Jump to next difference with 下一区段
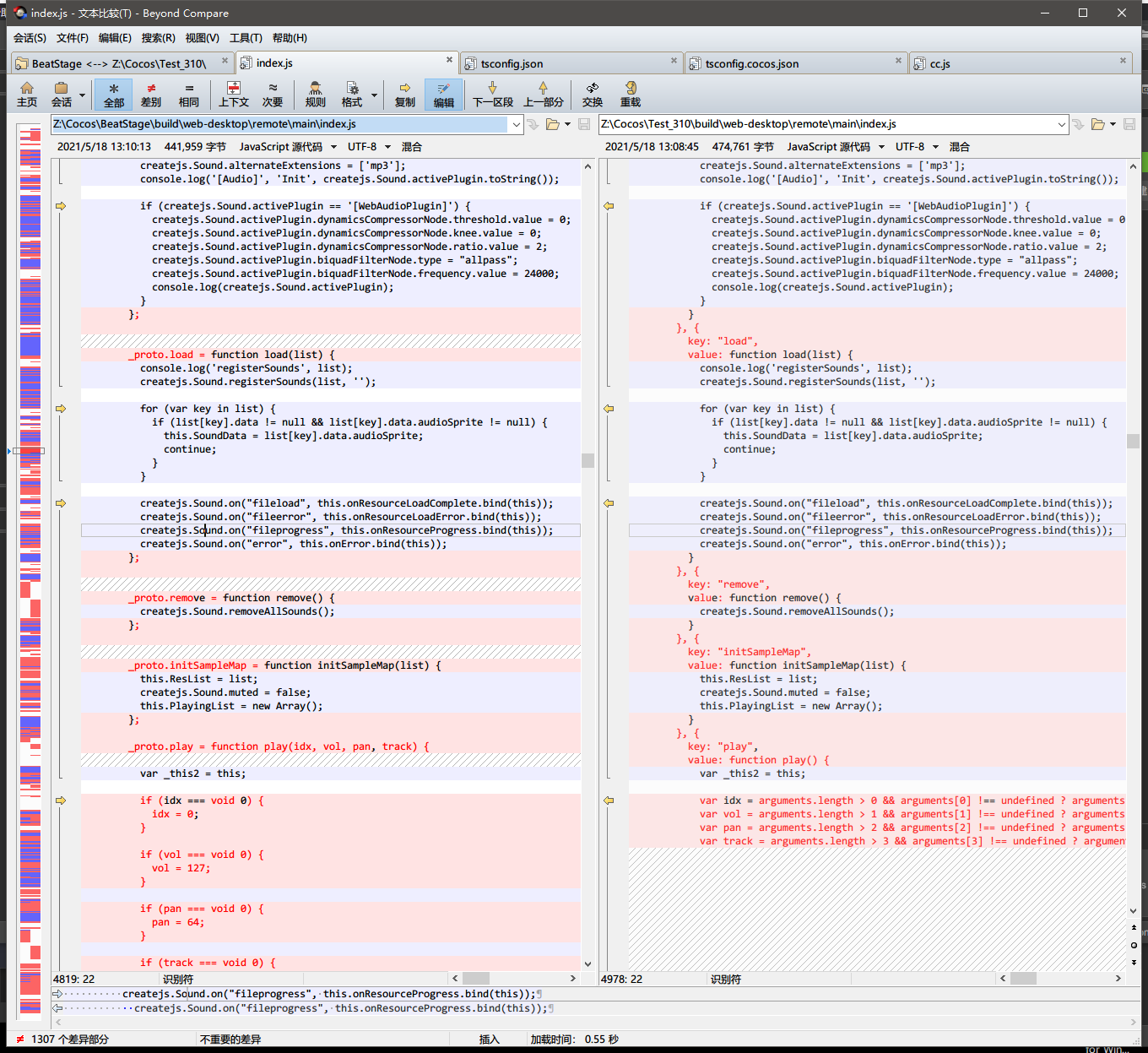Viewport: 1148px width, 1053px height. click(493, 94)
